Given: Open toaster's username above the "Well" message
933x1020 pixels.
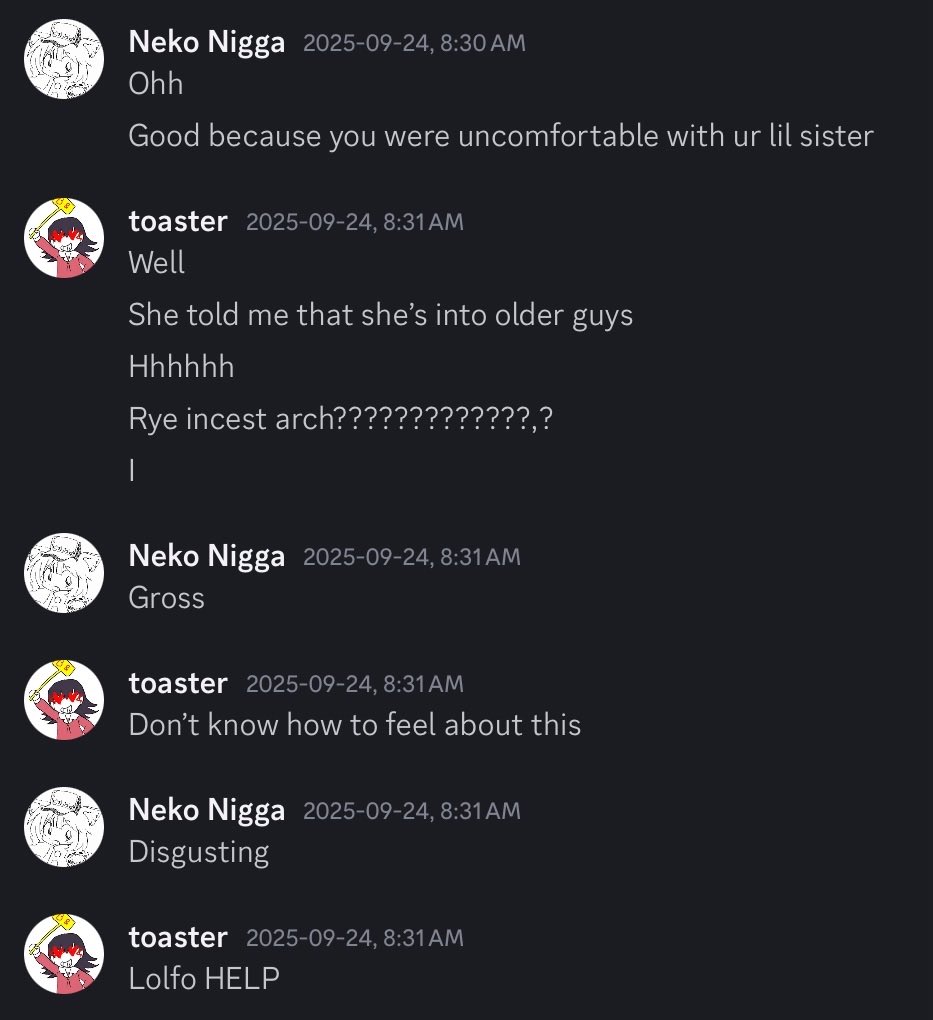Looking at the screenshot, I should pyautogui.click(x=178, y=221).
